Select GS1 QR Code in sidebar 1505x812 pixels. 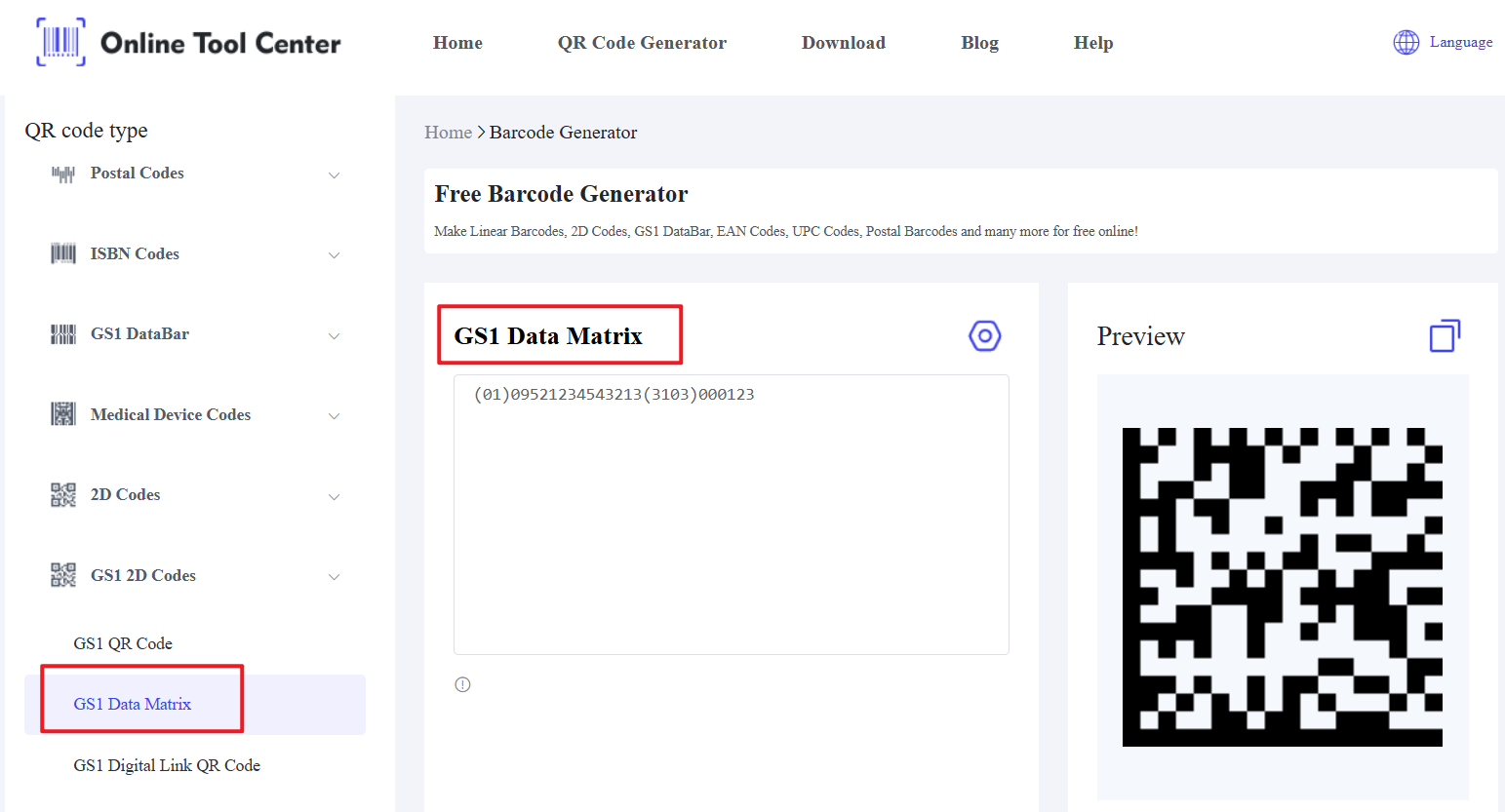pyautogui.click(x=123, y=643)
